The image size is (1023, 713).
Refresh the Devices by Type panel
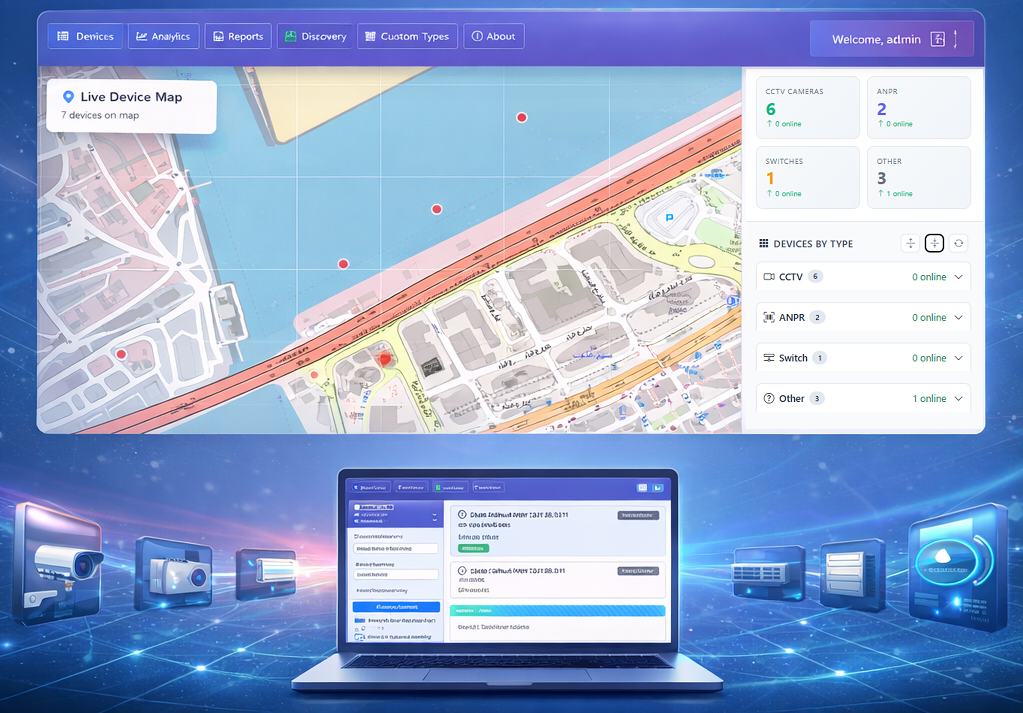958,243
